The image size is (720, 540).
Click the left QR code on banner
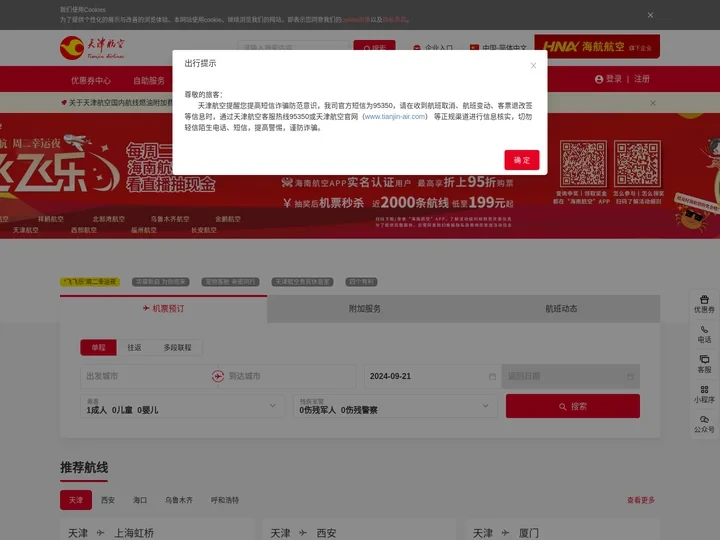pos(583,163)
